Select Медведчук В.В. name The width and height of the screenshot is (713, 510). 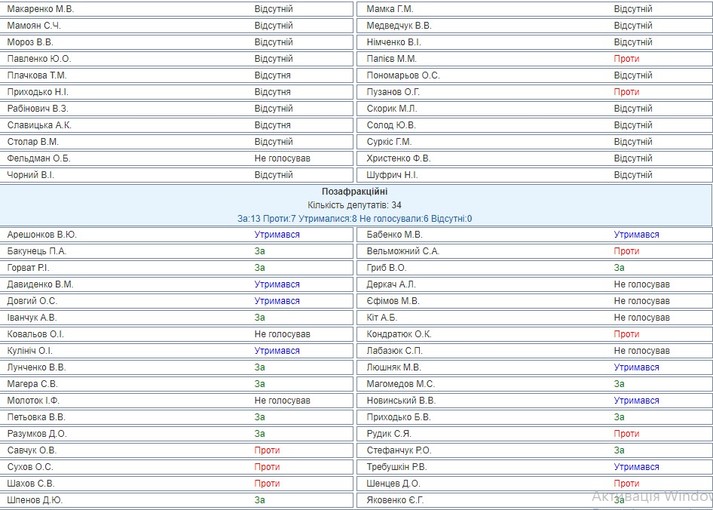coord(399,26)
